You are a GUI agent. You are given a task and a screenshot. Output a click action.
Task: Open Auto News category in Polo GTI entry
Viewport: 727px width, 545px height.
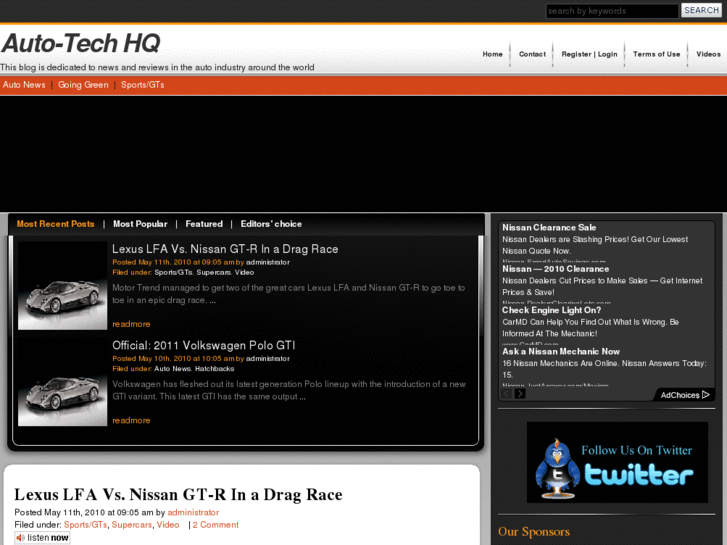172,369
